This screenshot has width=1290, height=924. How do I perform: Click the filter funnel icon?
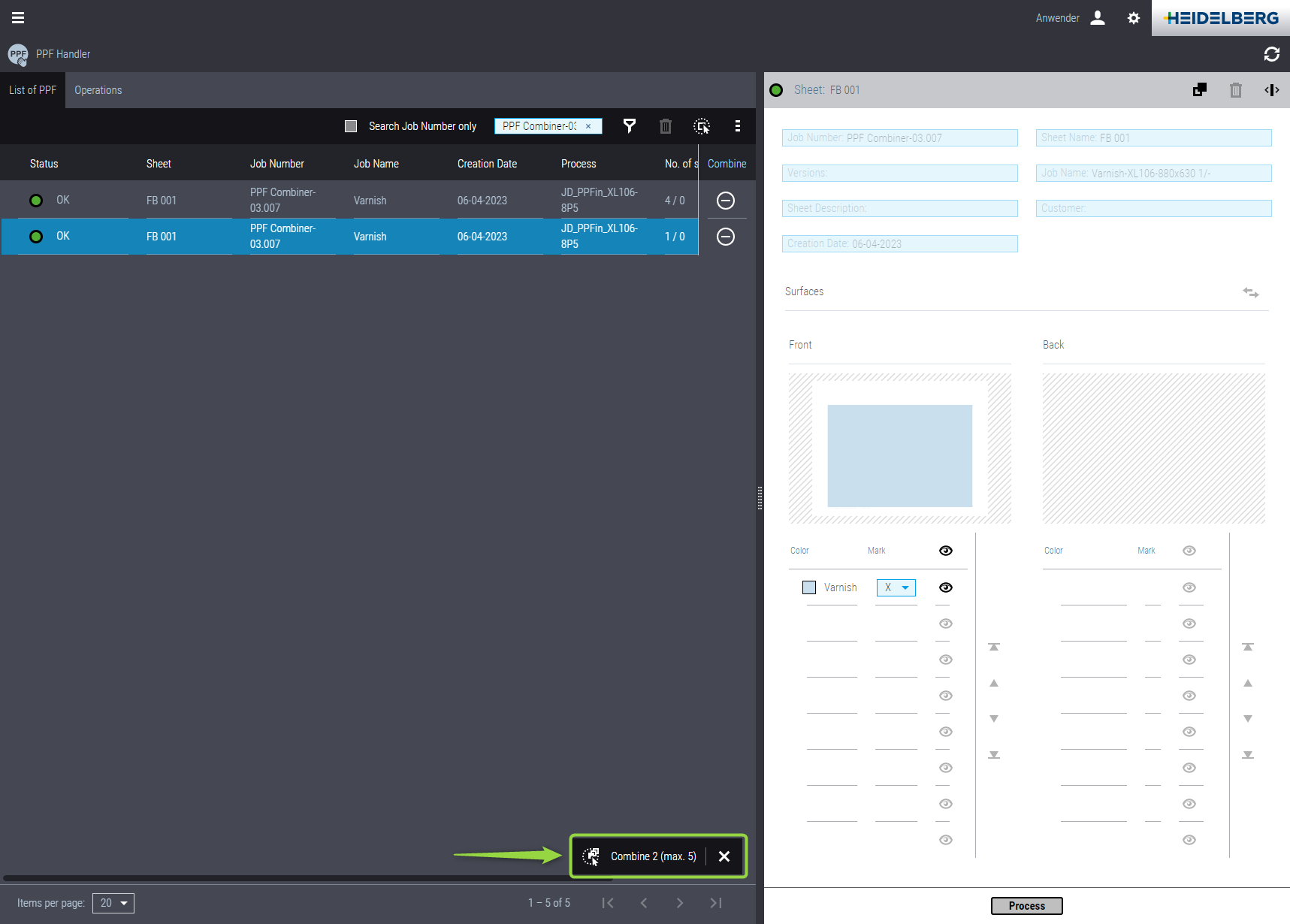630,126
